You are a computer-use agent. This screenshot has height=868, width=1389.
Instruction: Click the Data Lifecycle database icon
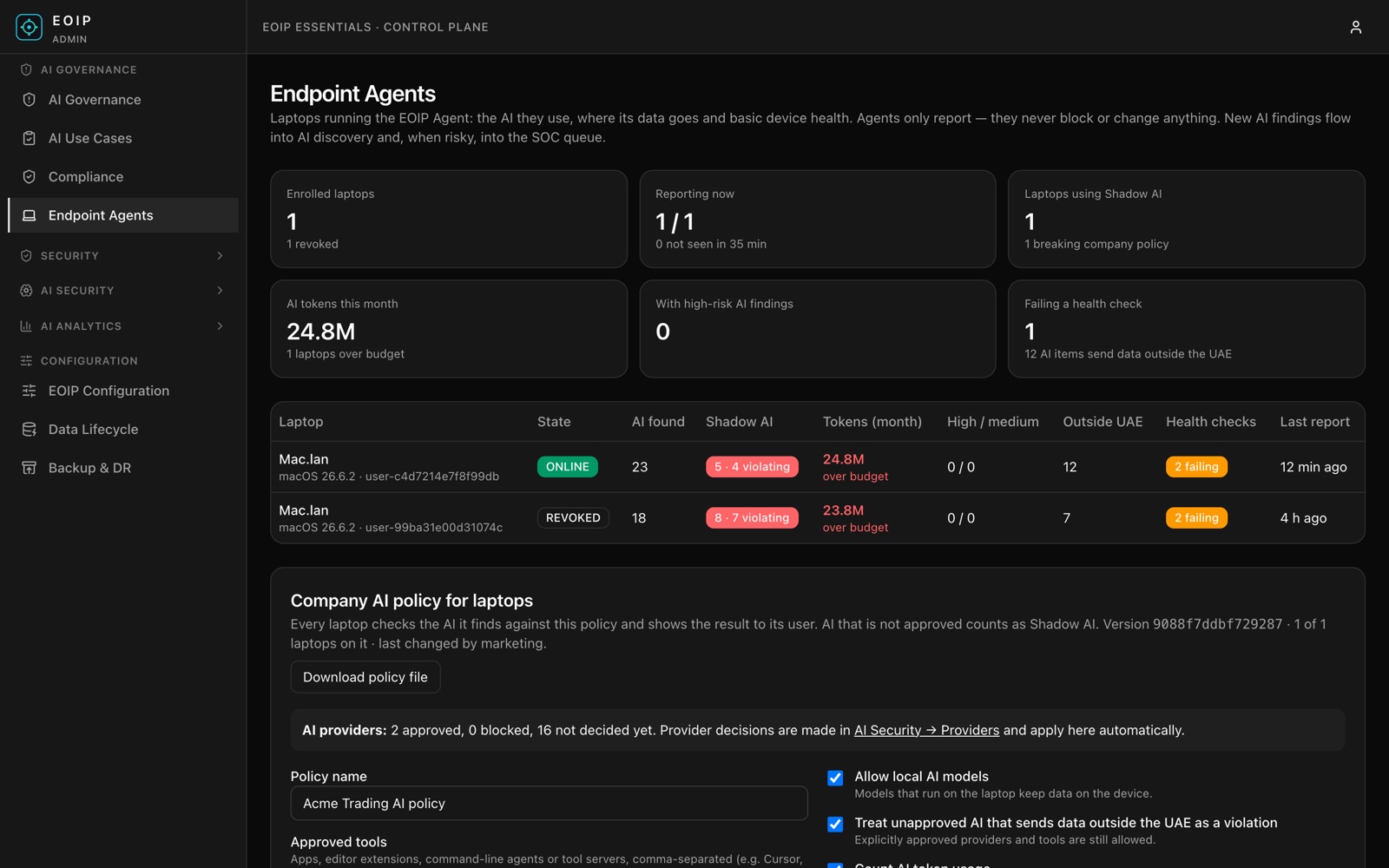29,429
